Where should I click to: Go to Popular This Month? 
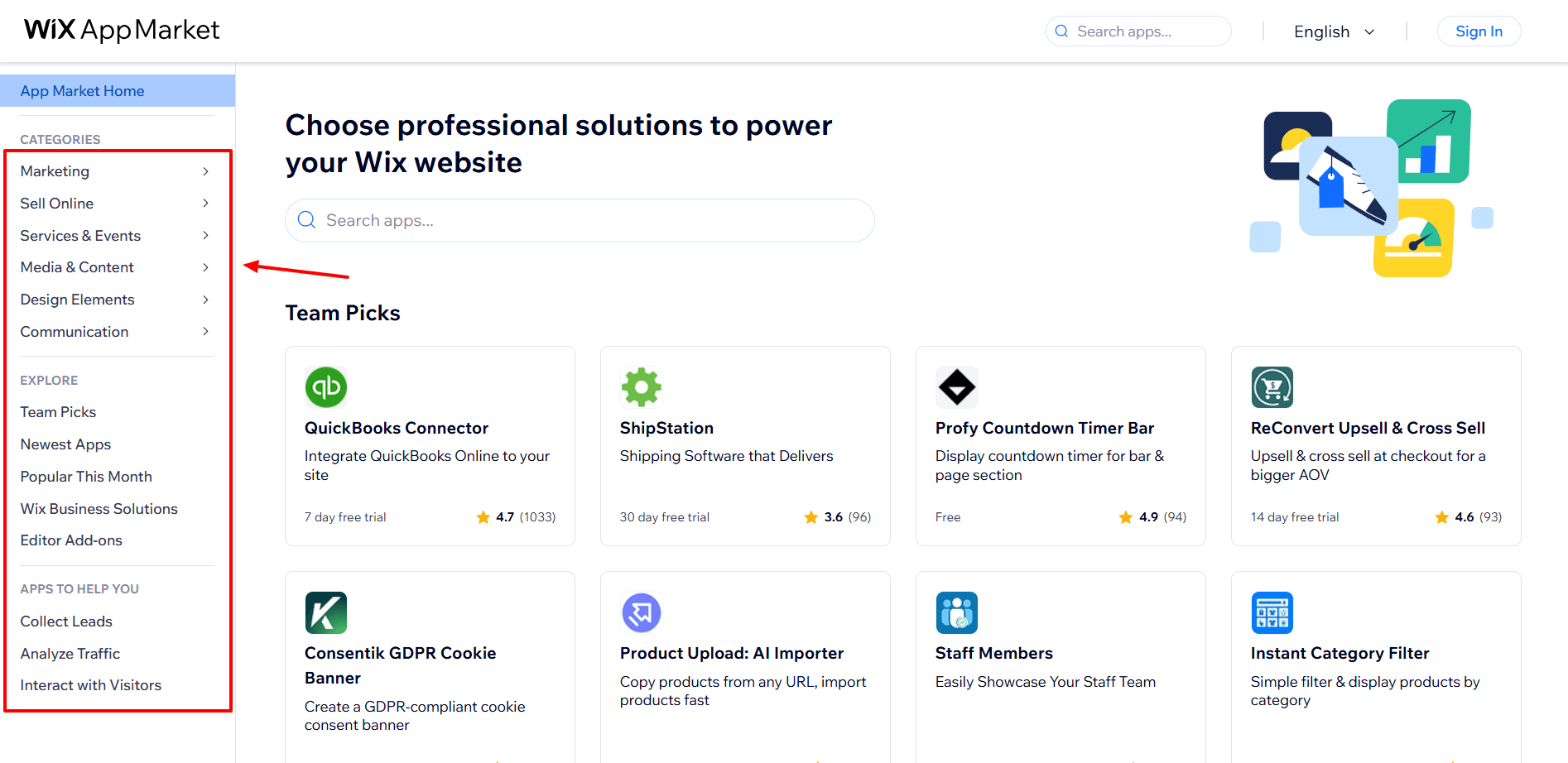86,477
